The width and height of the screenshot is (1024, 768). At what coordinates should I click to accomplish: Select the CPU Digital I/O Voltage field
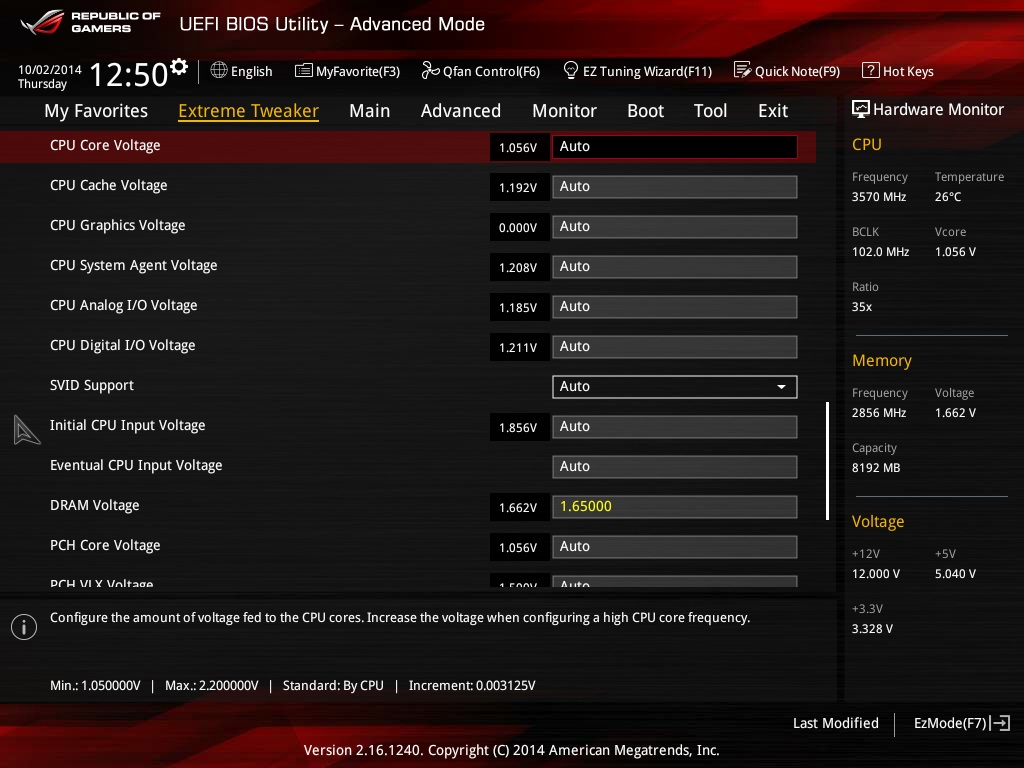click(x=675, y=346)
